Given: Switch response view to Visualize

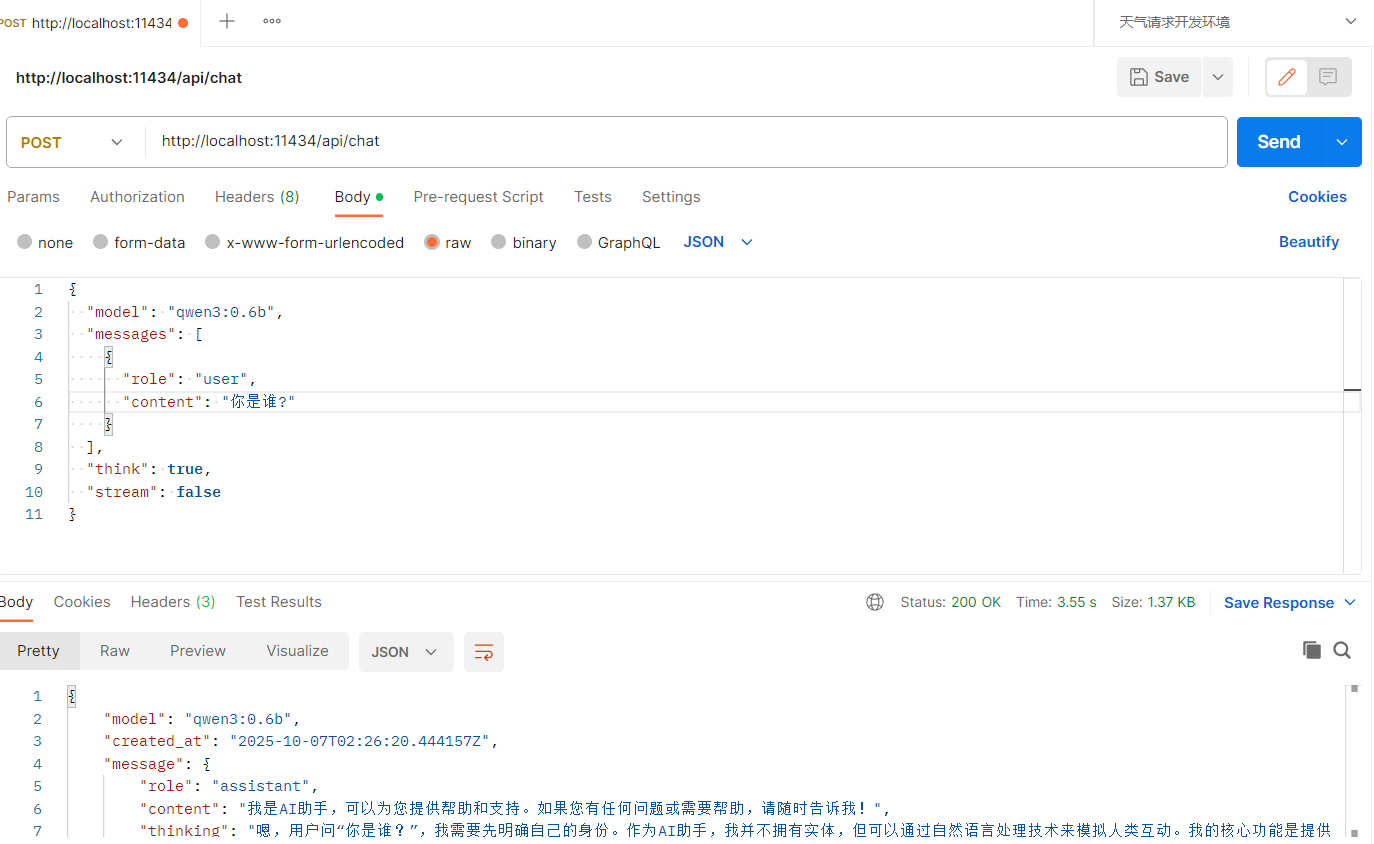Looking at the screenshot, I should [x=297, y=651].
